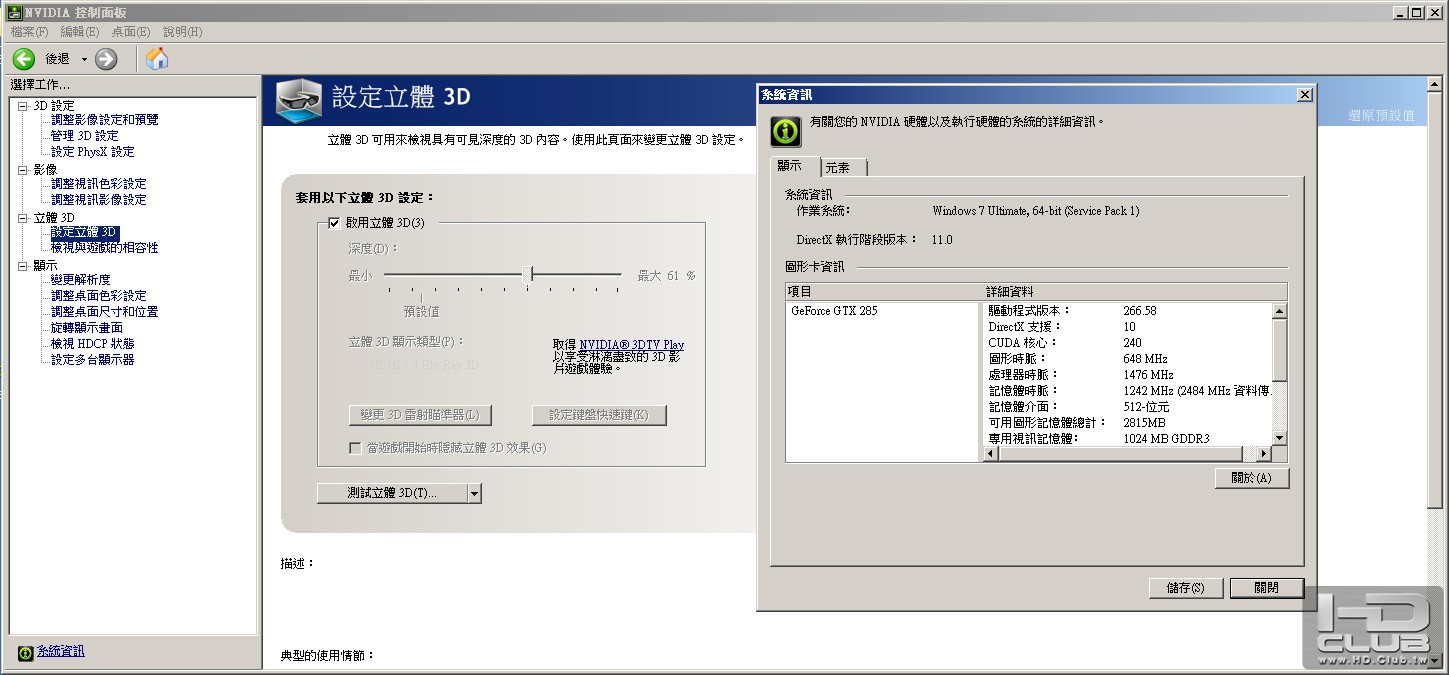The height and width of the screenshot is (675, 1449).
Task: Select 調整桌面色彩設定 tree item
Action: tap(99, 296)
